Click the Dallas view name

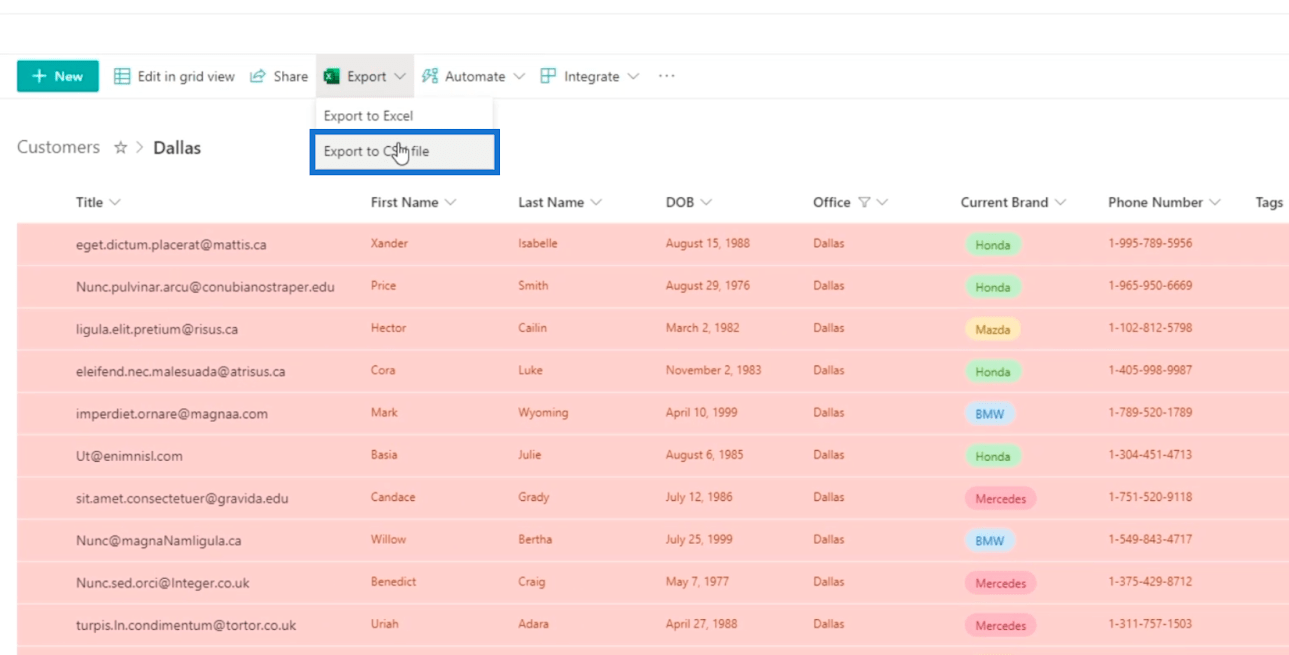click(x=177, y=148)
